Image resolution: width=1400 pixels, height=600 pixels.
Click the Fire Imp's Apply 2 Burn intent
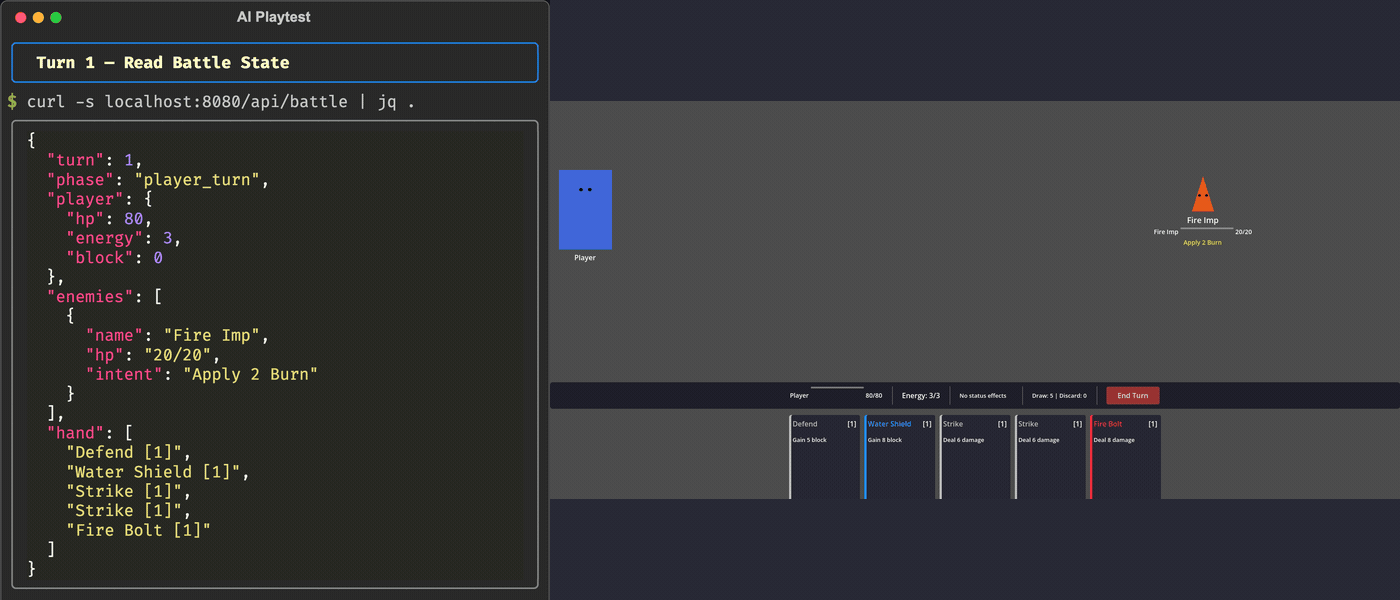click(x=1203, y=242)
